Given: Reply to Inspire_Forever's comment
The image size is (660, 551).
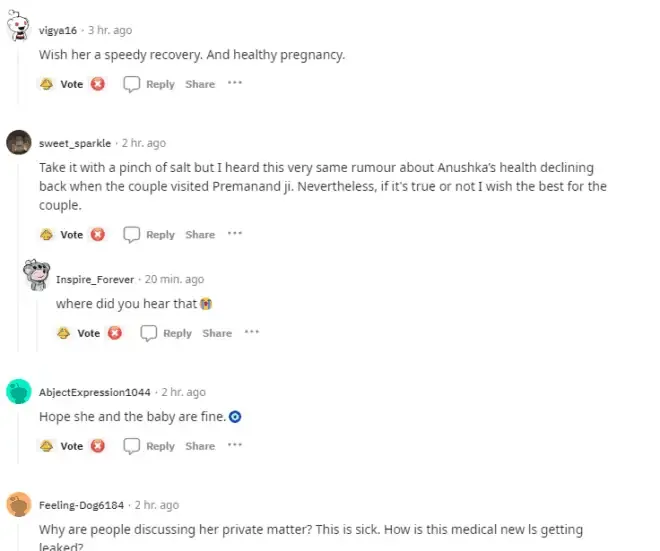Looking at the screenshot, I should (166, 333).
